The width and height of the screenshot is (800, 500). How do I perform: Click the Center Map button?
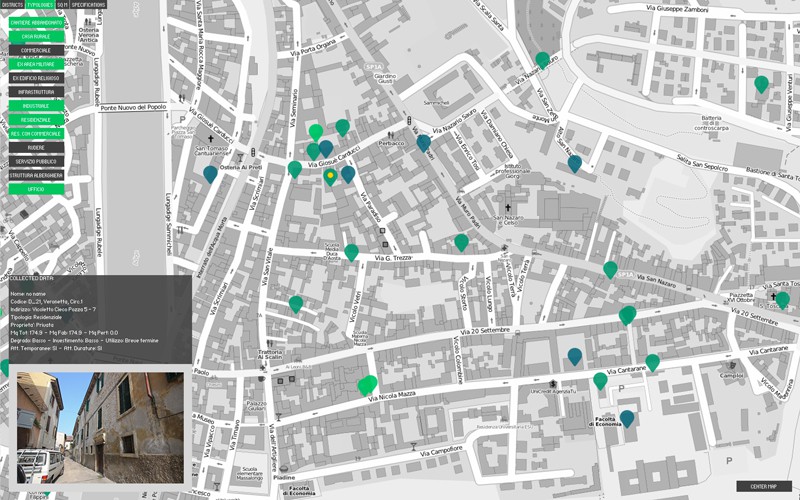pos(764,486)
